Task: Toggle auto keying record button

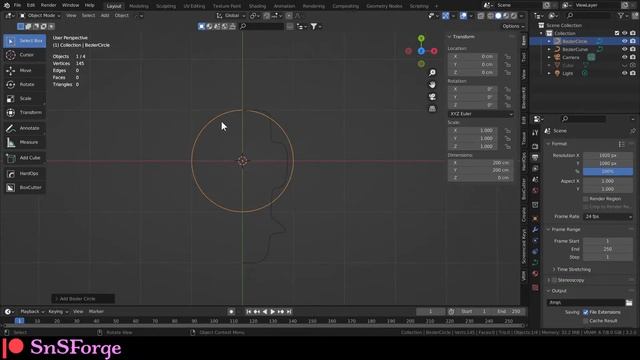Action: point(231,312)
